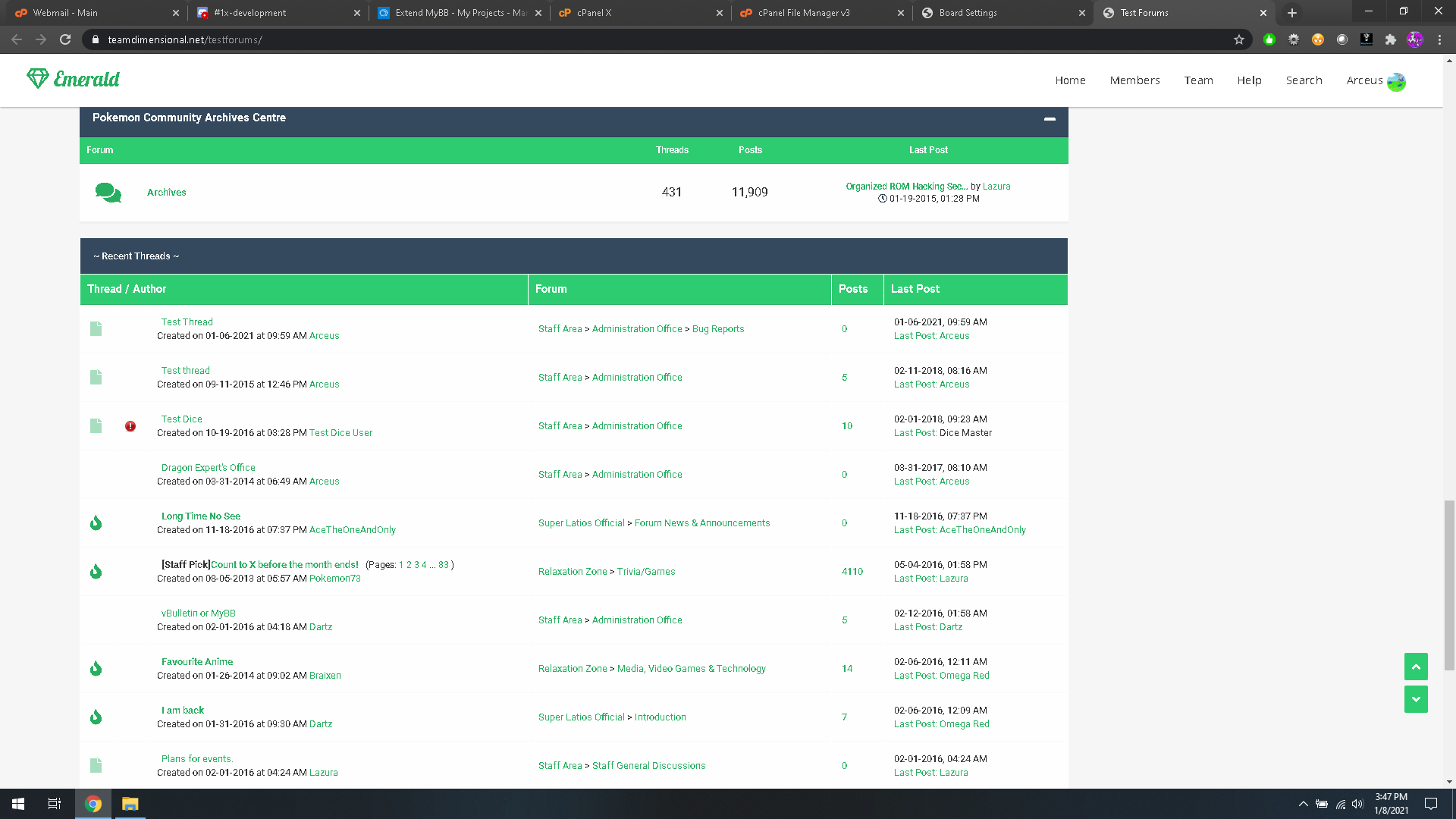The height and width of the screenshot is (819, 1456).
Task: Click the scroll-to-bottom green arrow button
Action: (x=1415, y=699)
